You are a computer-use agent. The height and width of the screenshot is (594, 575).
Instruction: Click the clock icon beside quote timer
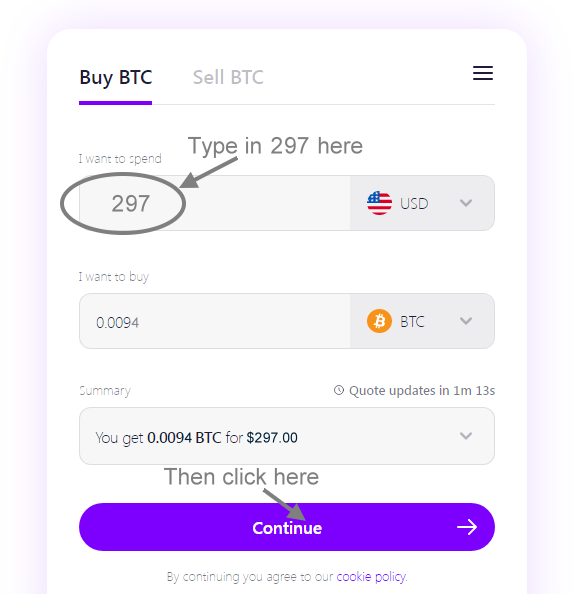tap(339, 390)
